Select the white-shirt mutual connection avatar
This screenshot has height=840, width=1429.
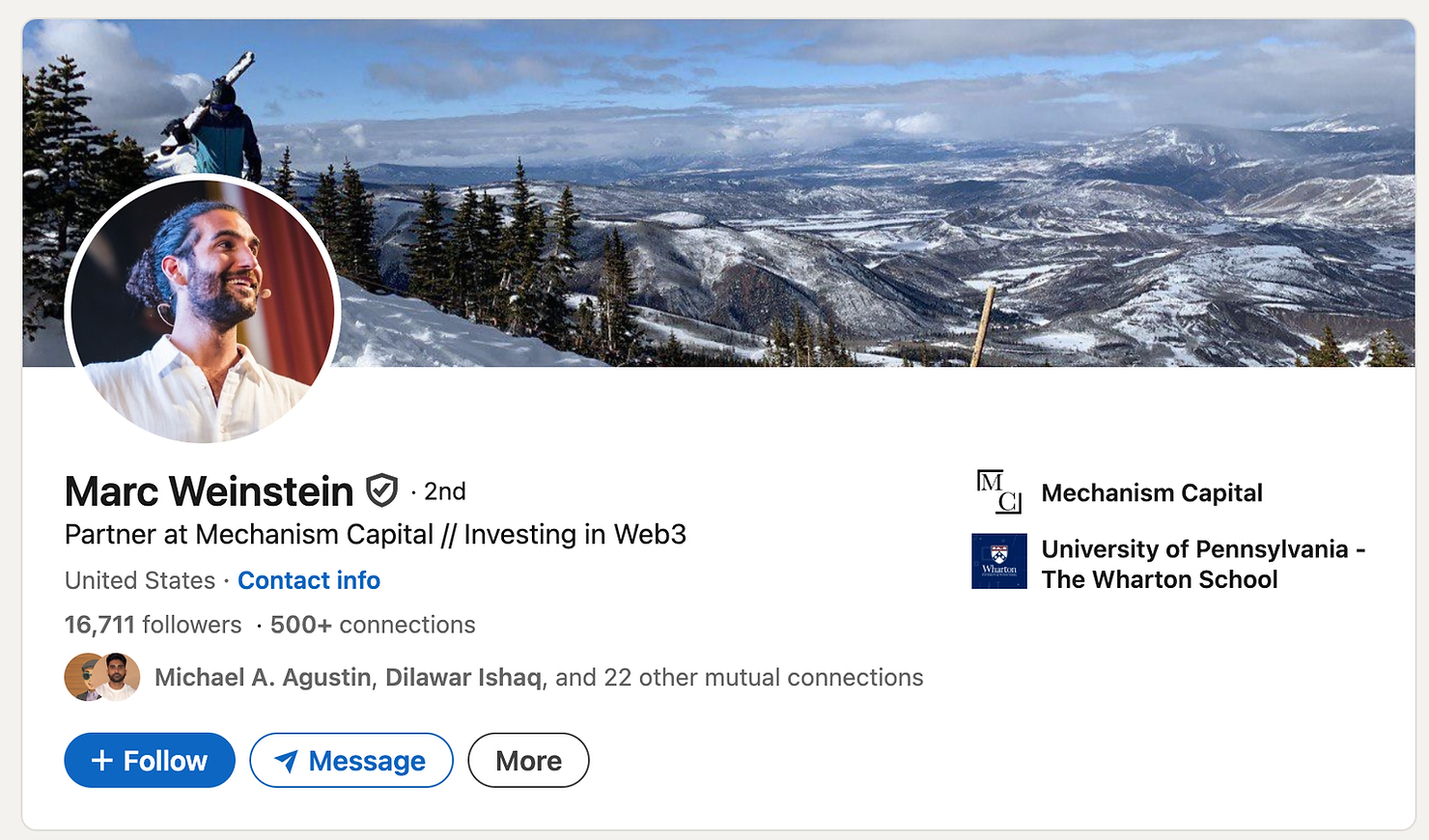click(118, 677)
